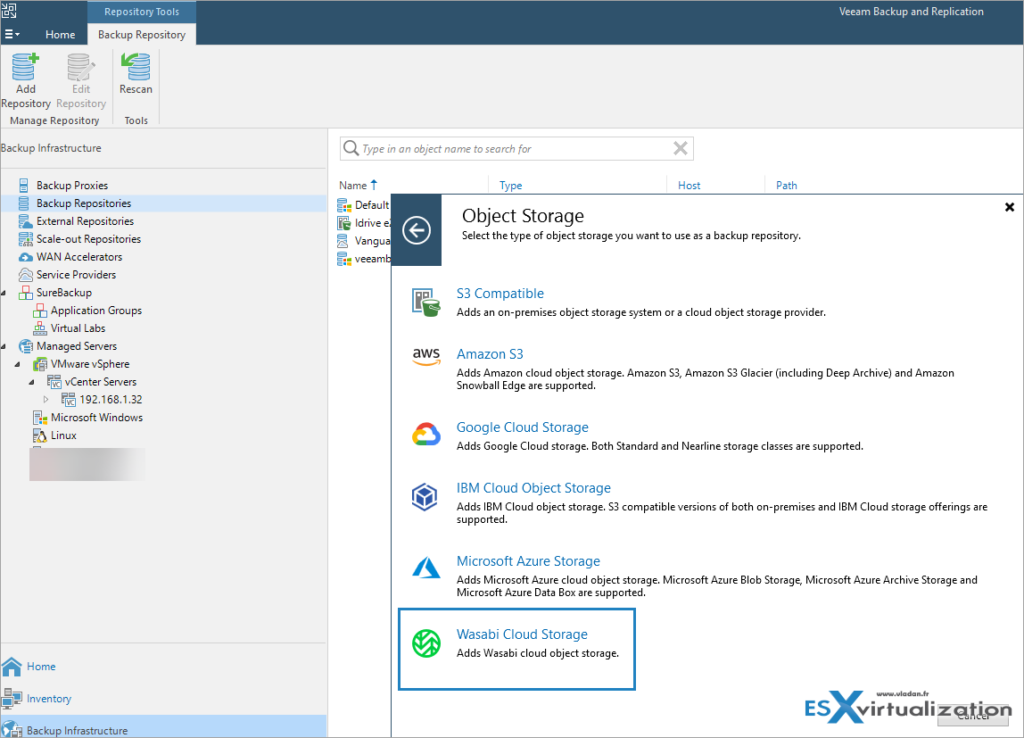Choose the Amazon S3 aws logo
The width and height of the screenshot is (1024, 738).
(427, 357)
